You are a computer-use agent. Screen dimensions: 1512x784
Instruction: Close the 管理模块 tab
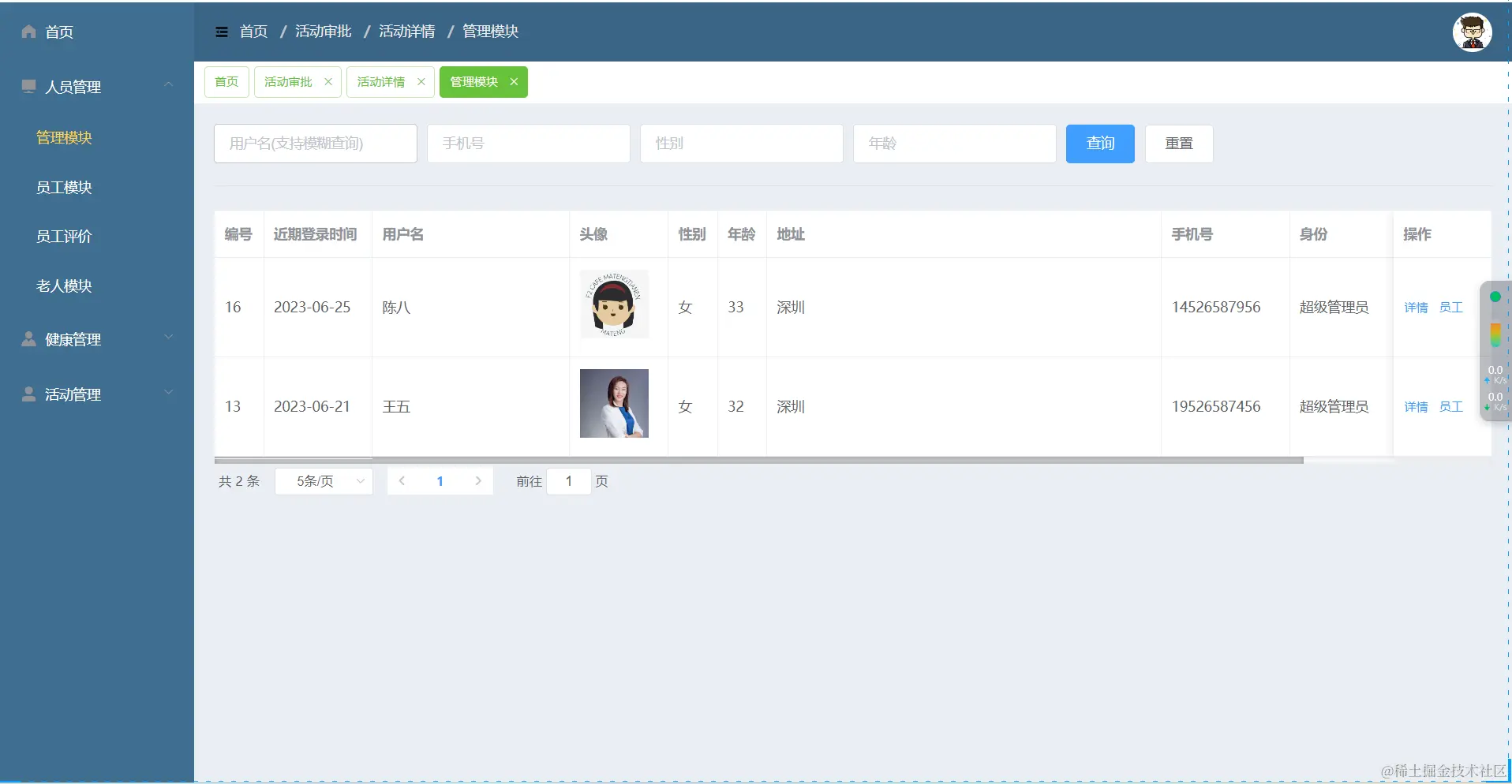[x=514, y=81]
